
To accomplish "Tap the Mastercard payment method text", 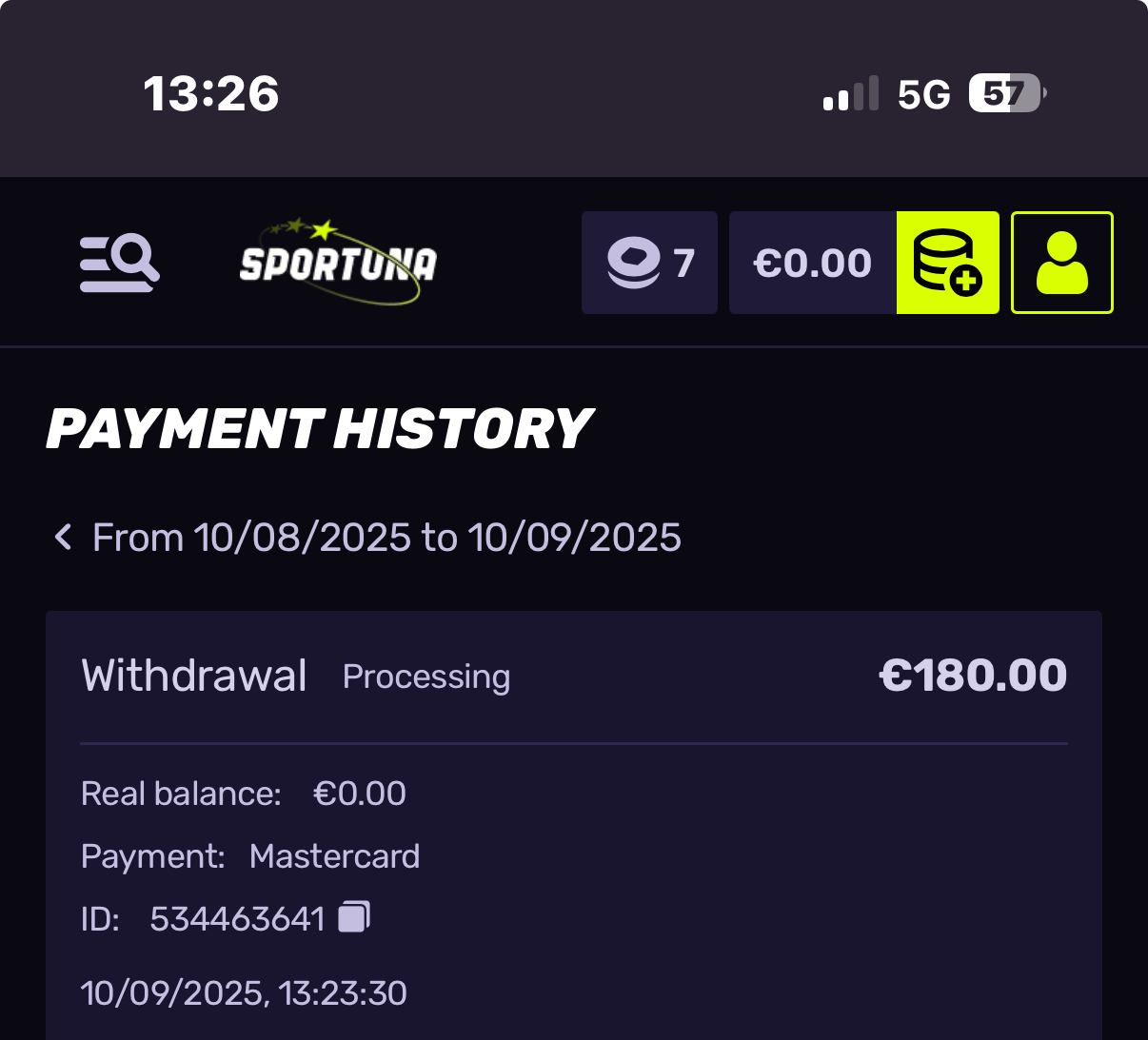I will click(334, 856).
